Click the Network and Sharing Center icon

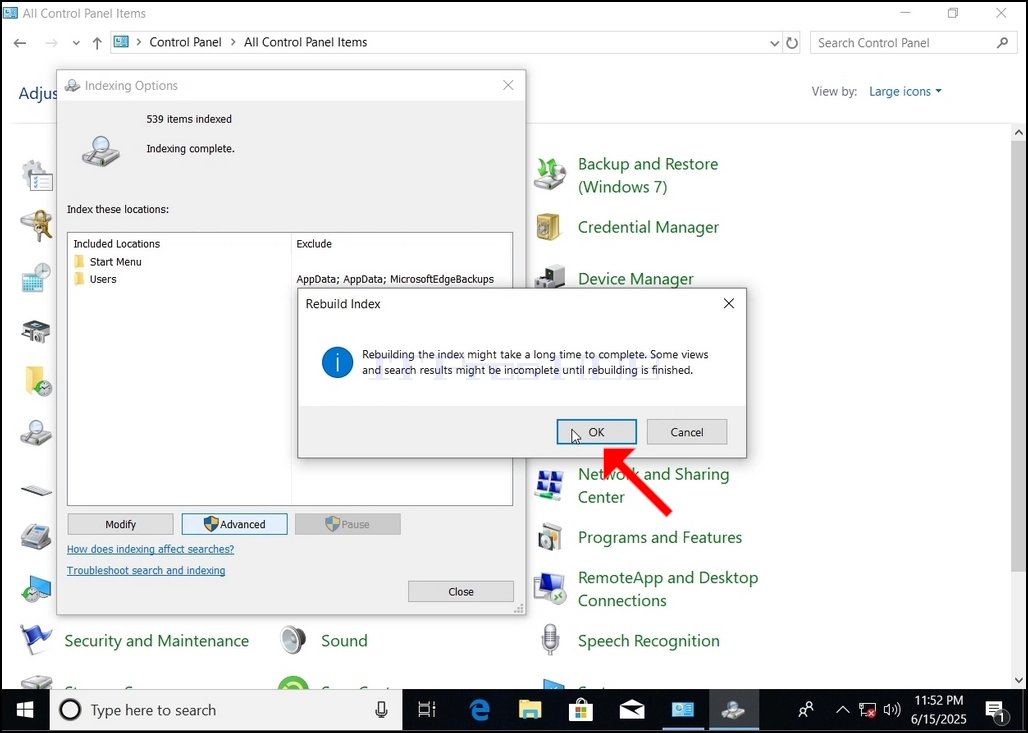point(549,485)
